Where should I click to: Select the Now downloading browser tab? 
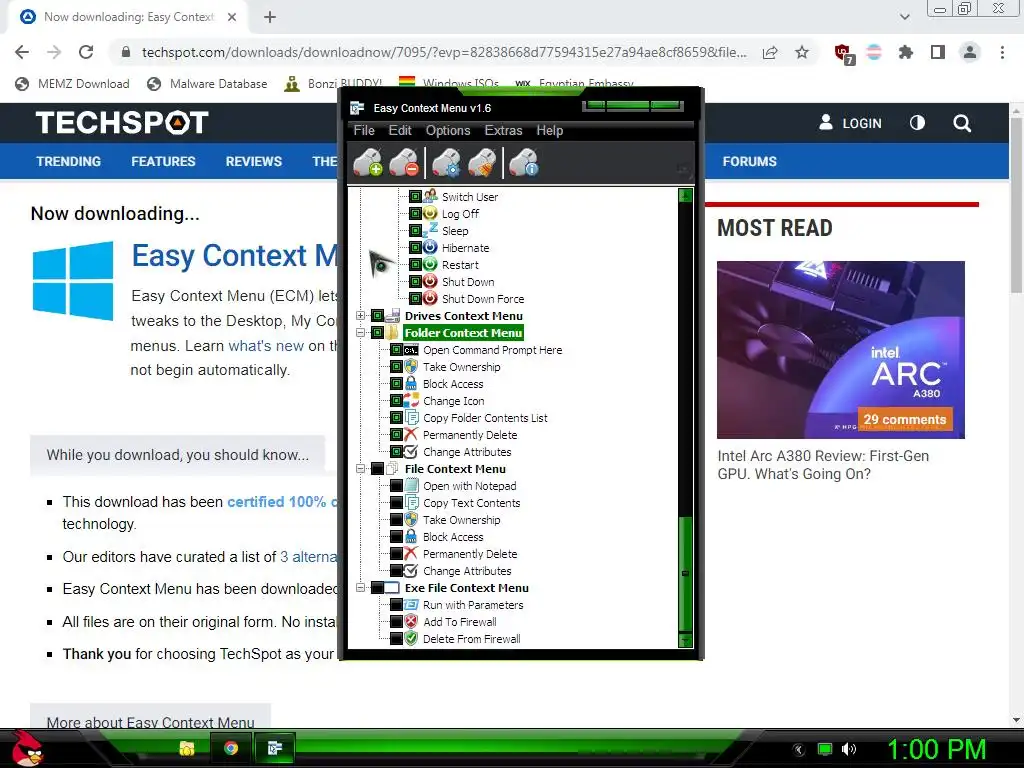(128, 17)
